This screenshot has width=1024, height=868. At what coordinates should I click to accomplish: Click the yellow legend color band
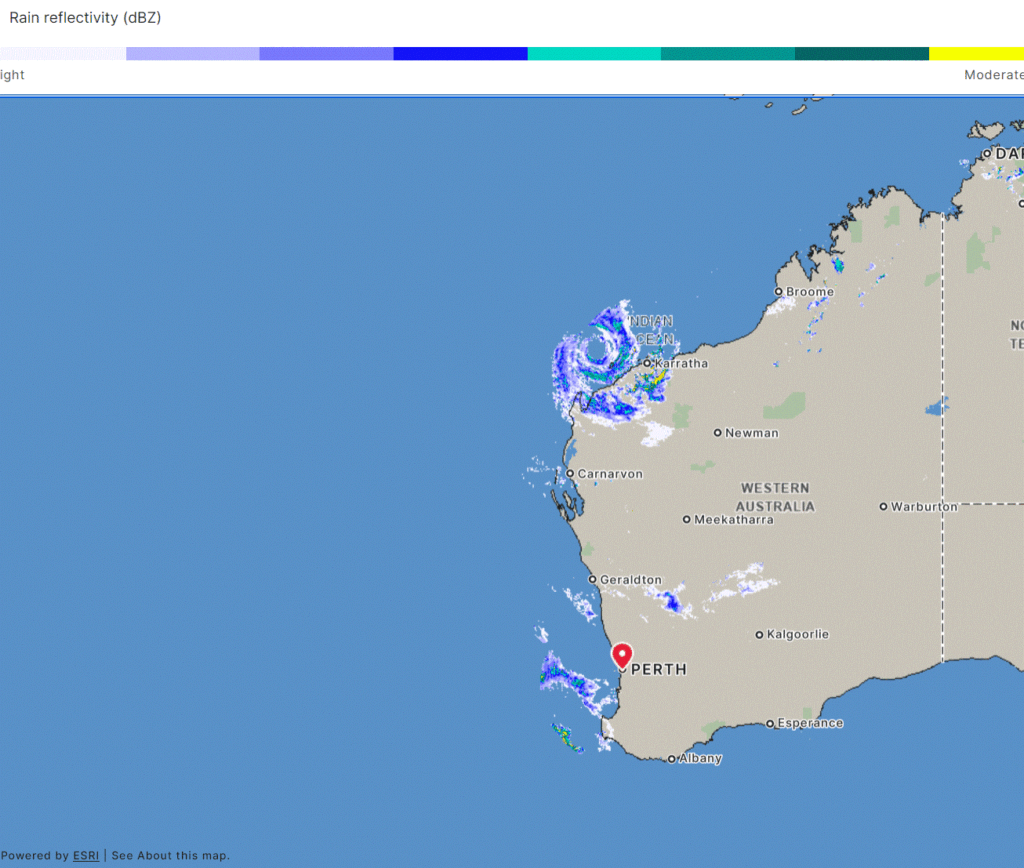tap(975, 53)
